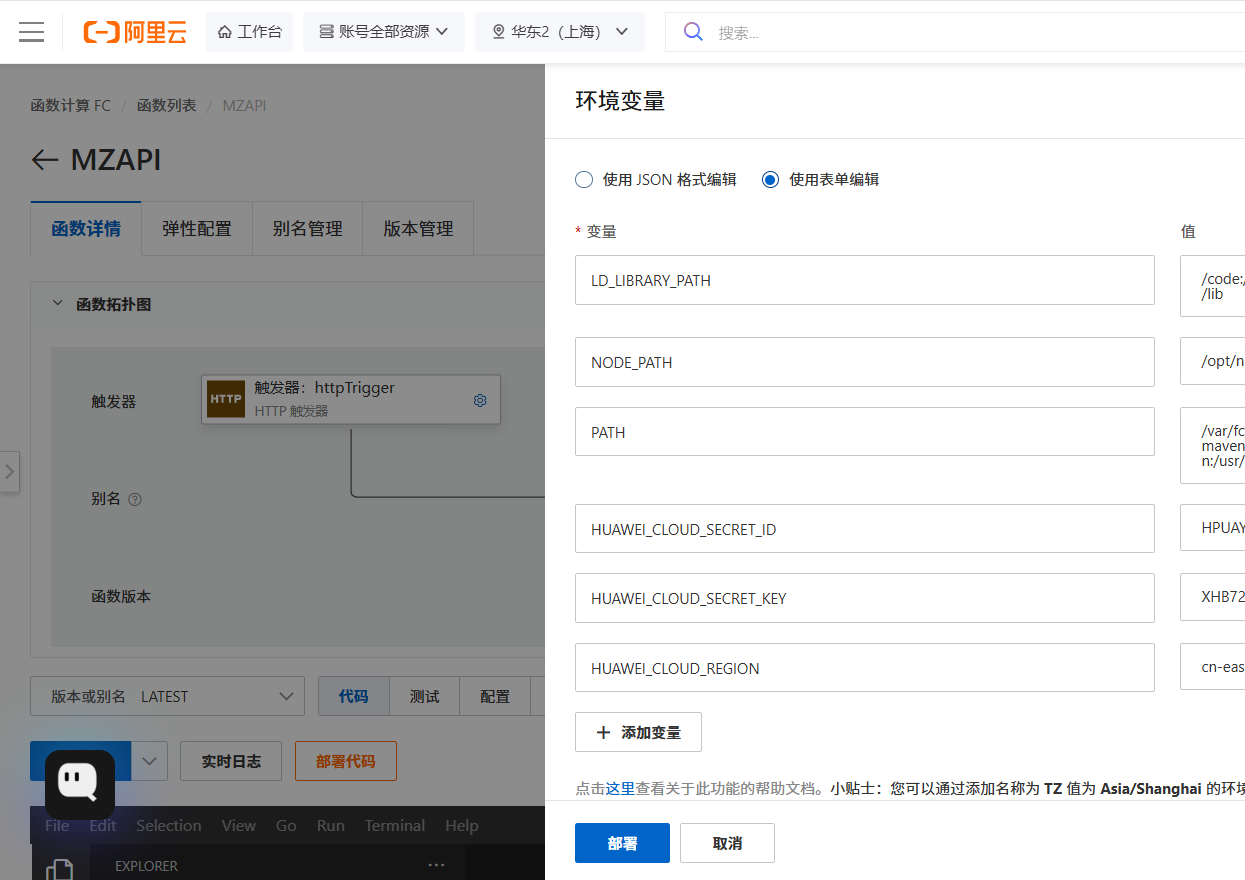
Task: Open the hamburger navigation menu
Action: pyautogui.click(x=32, y=31)
